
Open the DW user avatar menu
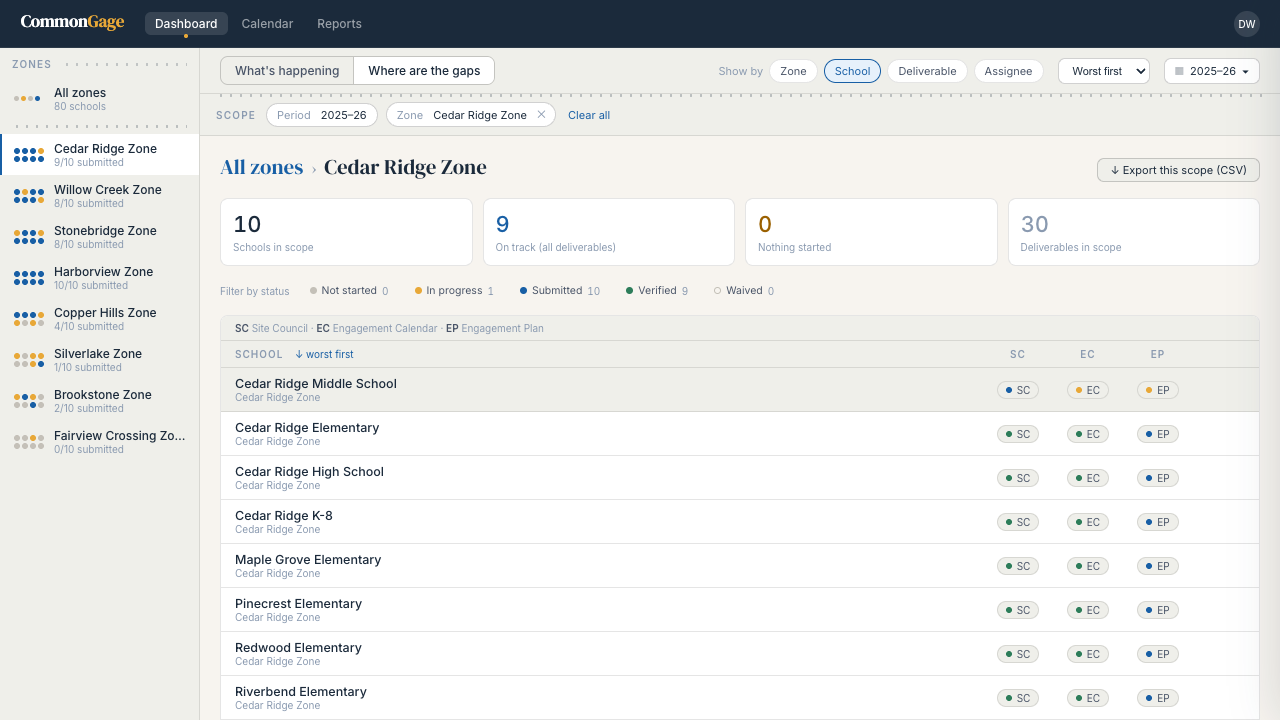point(1246,24)
